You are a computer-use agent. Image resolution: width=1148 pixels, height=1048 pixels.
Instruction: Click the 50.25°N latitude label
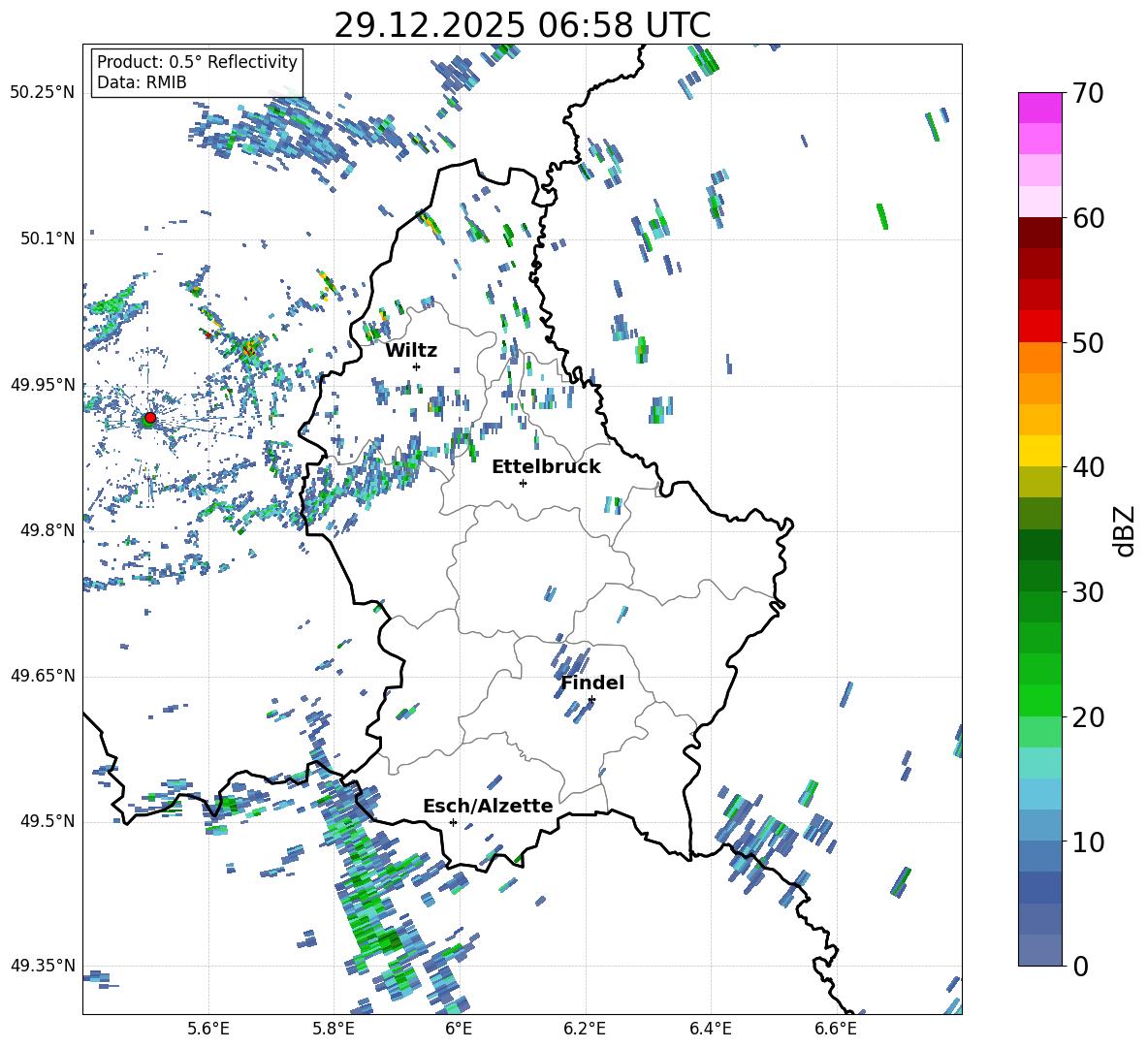[43, 93]
